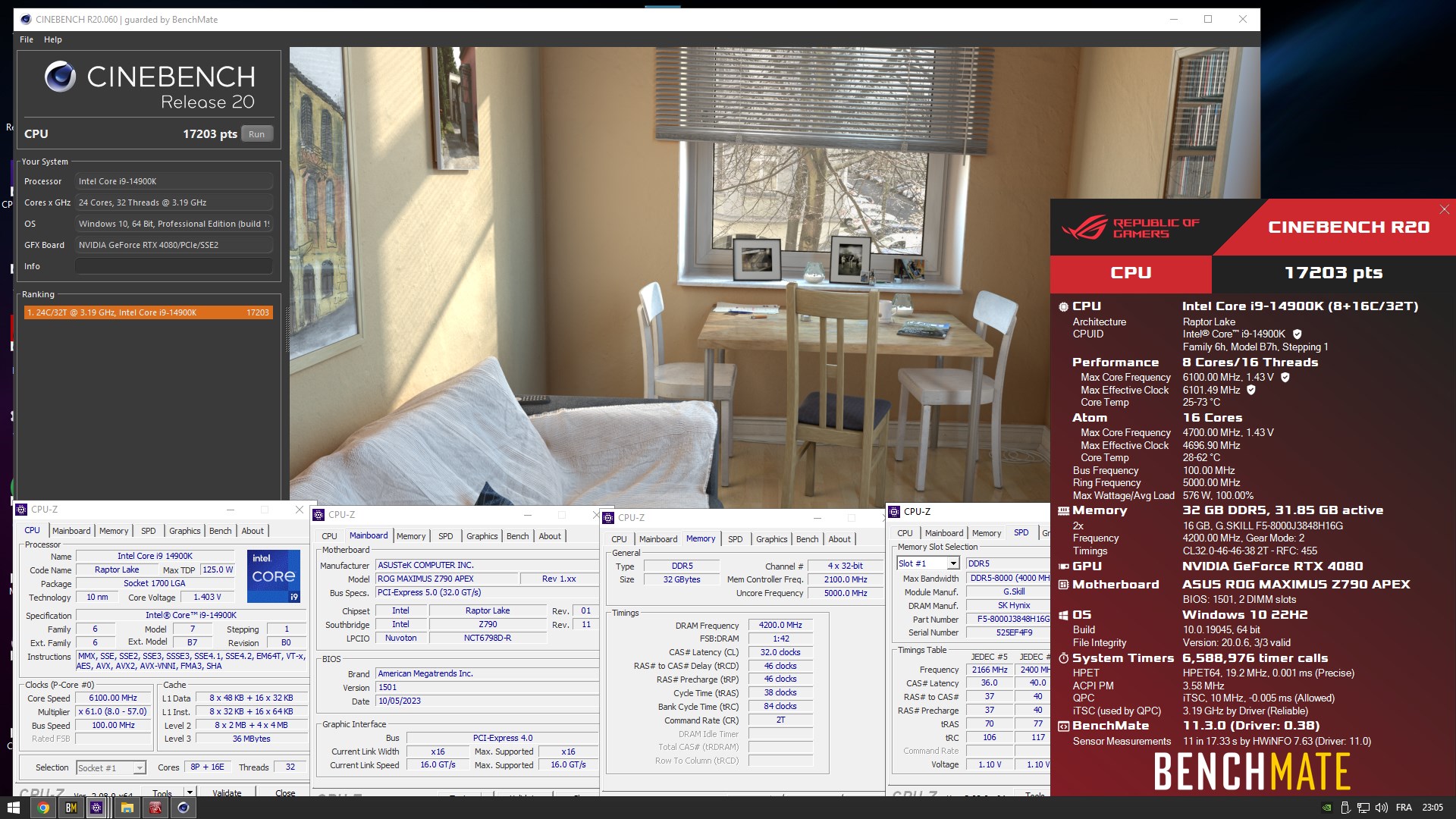Open File Explorer from the taskbar
1456x819 pixels.
pyautogui.click(x=127, y=808)
